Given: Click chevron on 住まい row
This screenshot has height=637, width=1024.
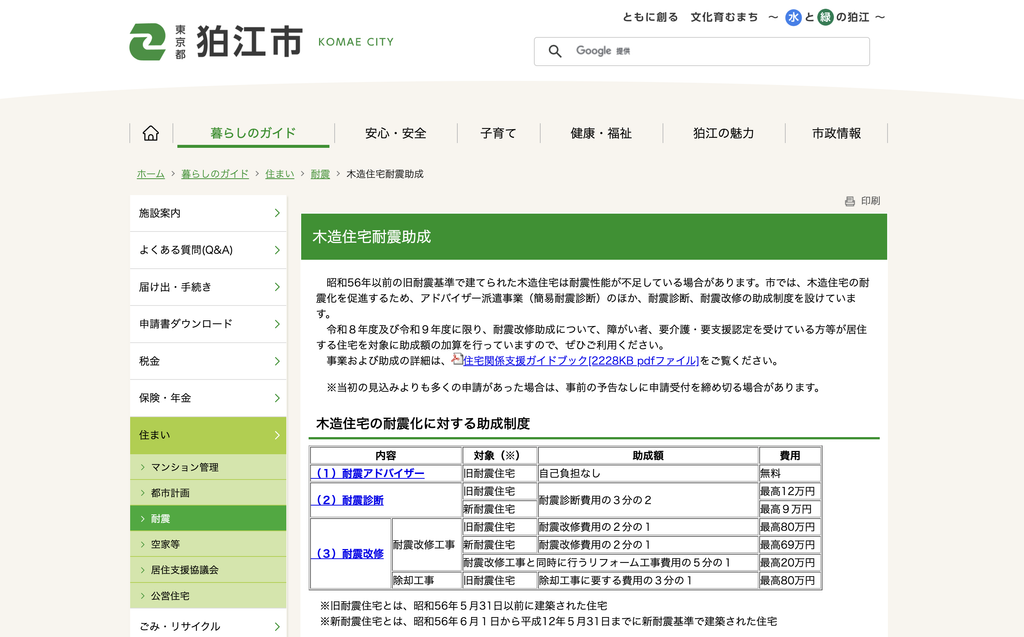Looking at the screenshot, I should (x=277, y=435).
